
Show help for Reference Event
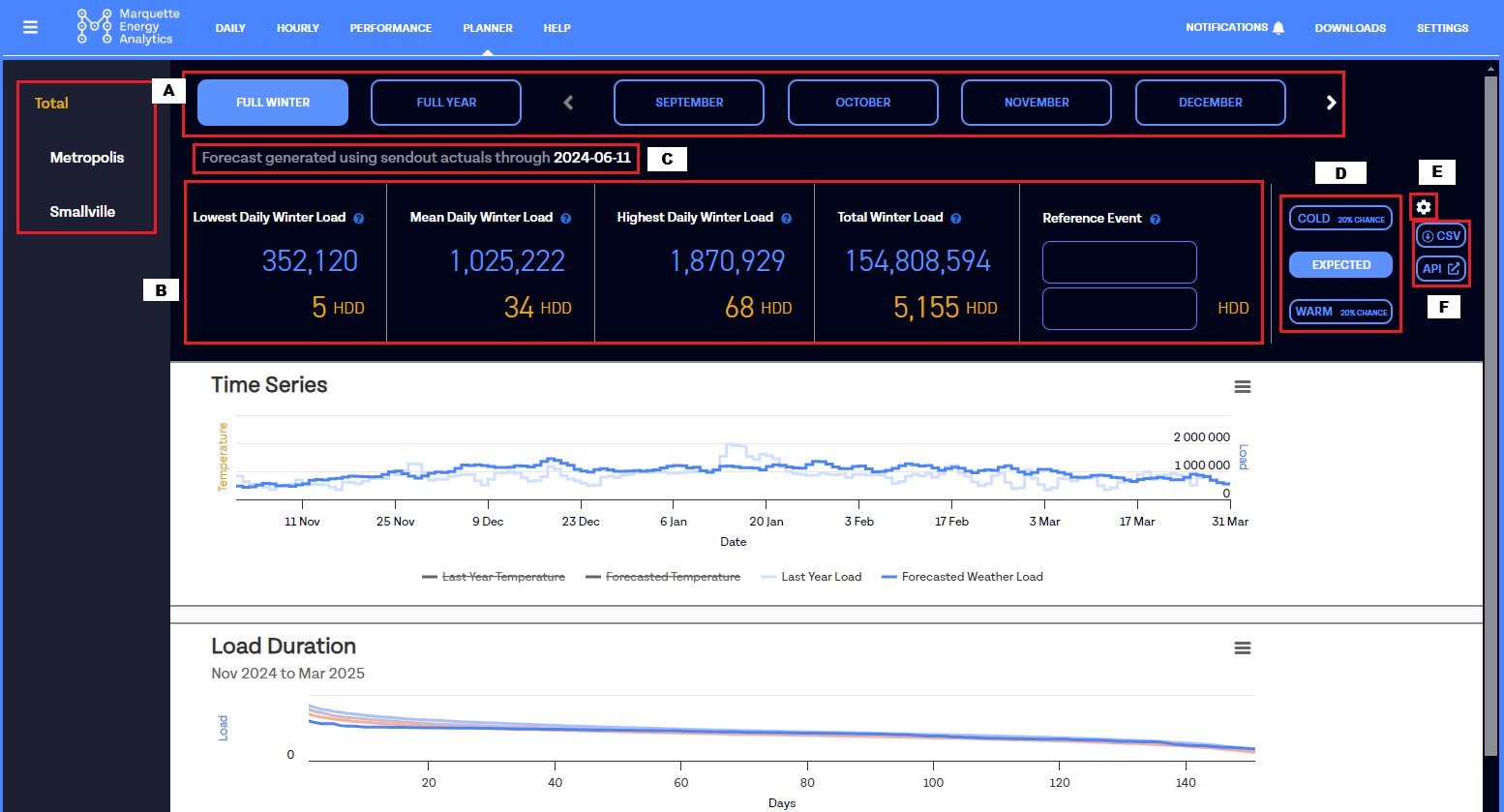pyautogui.click(x=1155, y=220)
